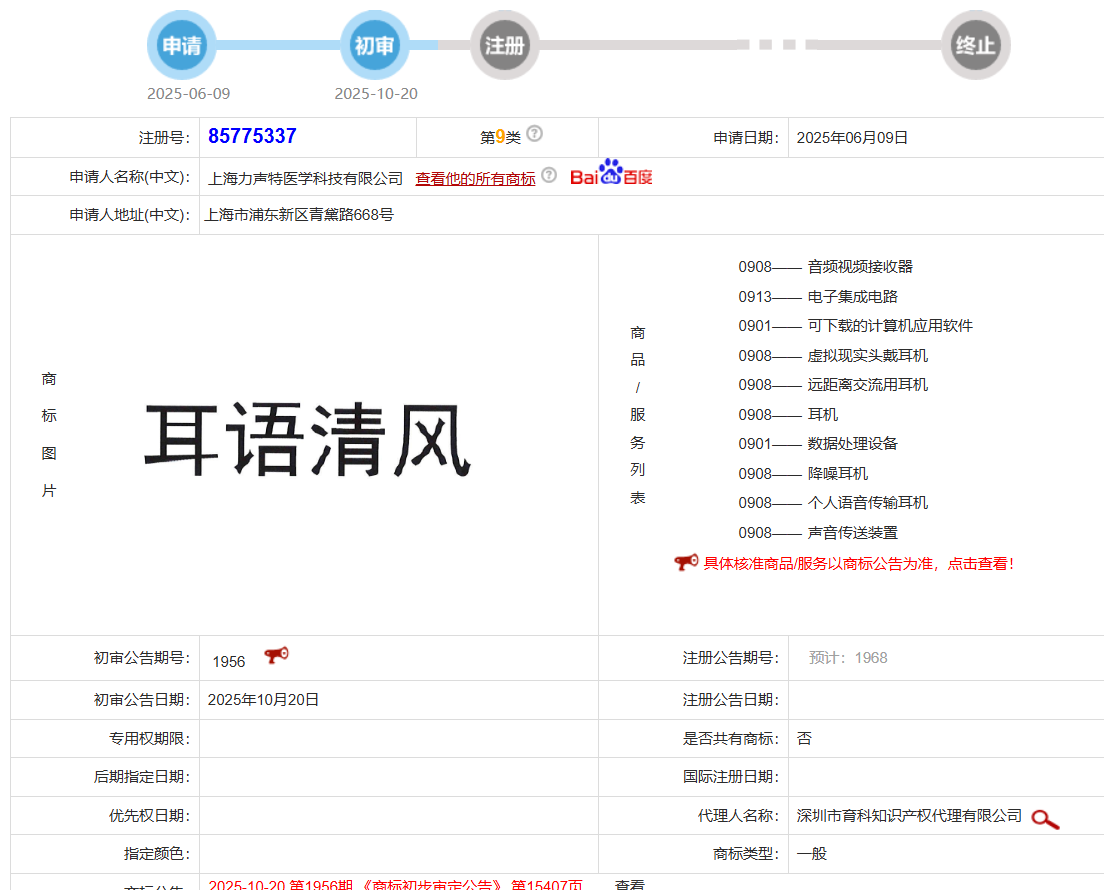1104x890 pixels.
Task: Click the 初审 progress step circle
Action: click(x=375, y=45)
